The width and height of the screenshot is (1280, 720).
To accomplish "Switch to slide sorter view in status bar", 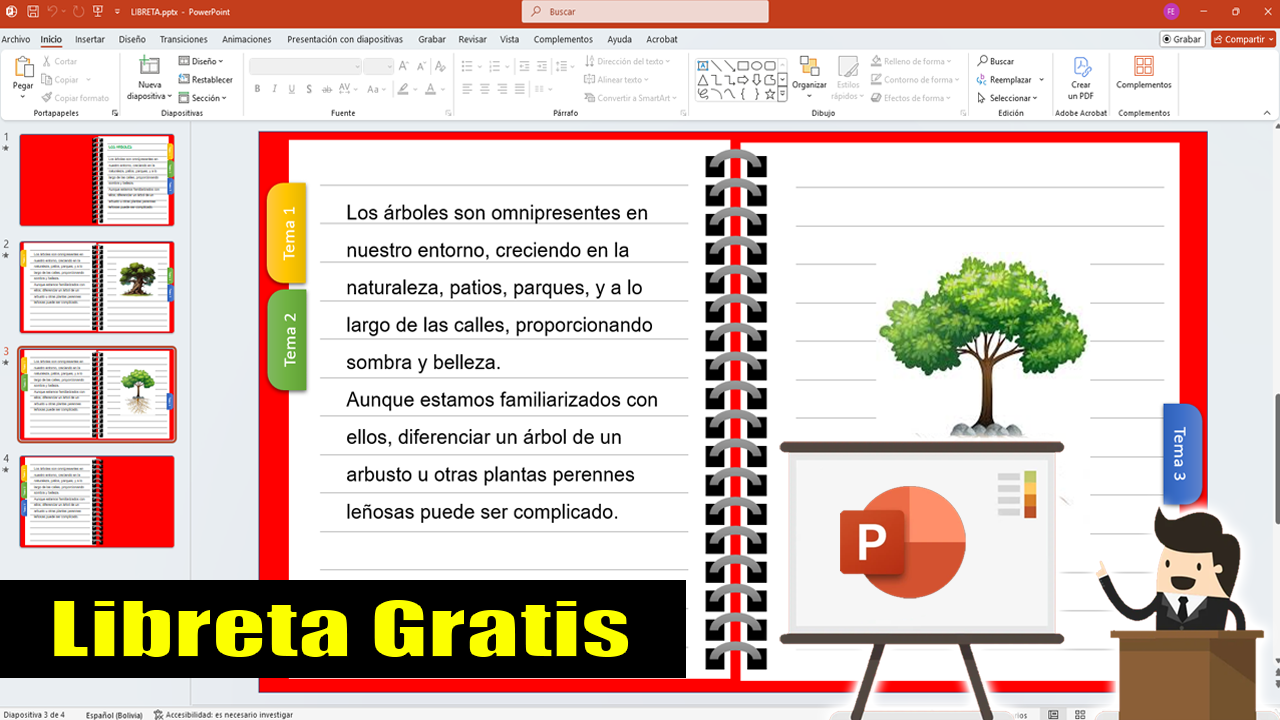I will 1080,714.
